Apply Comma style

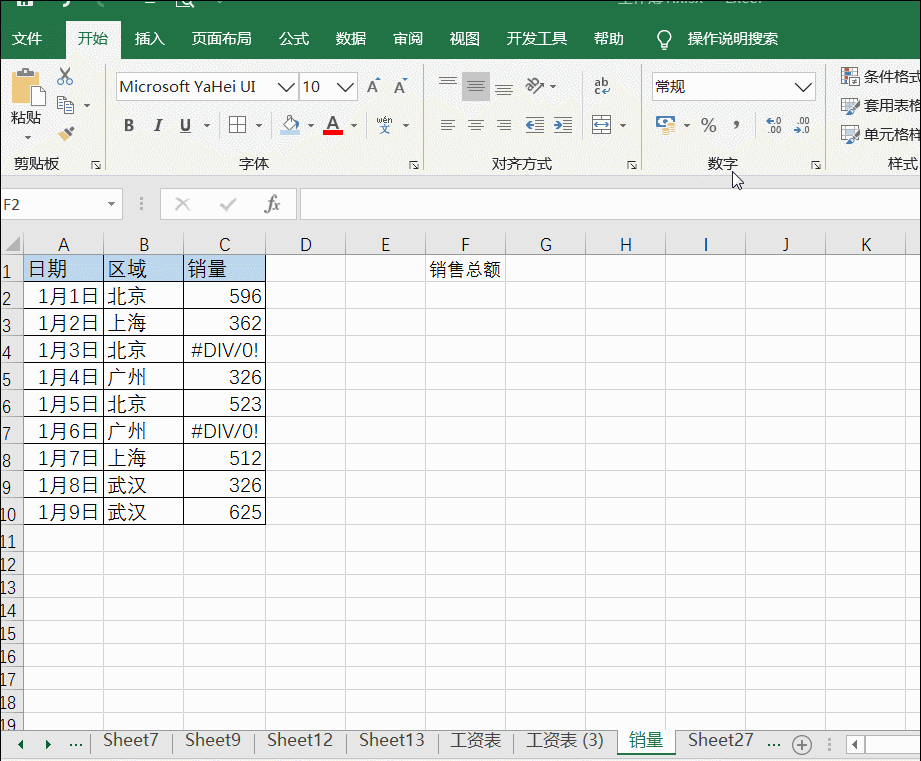tap(736, 124)
